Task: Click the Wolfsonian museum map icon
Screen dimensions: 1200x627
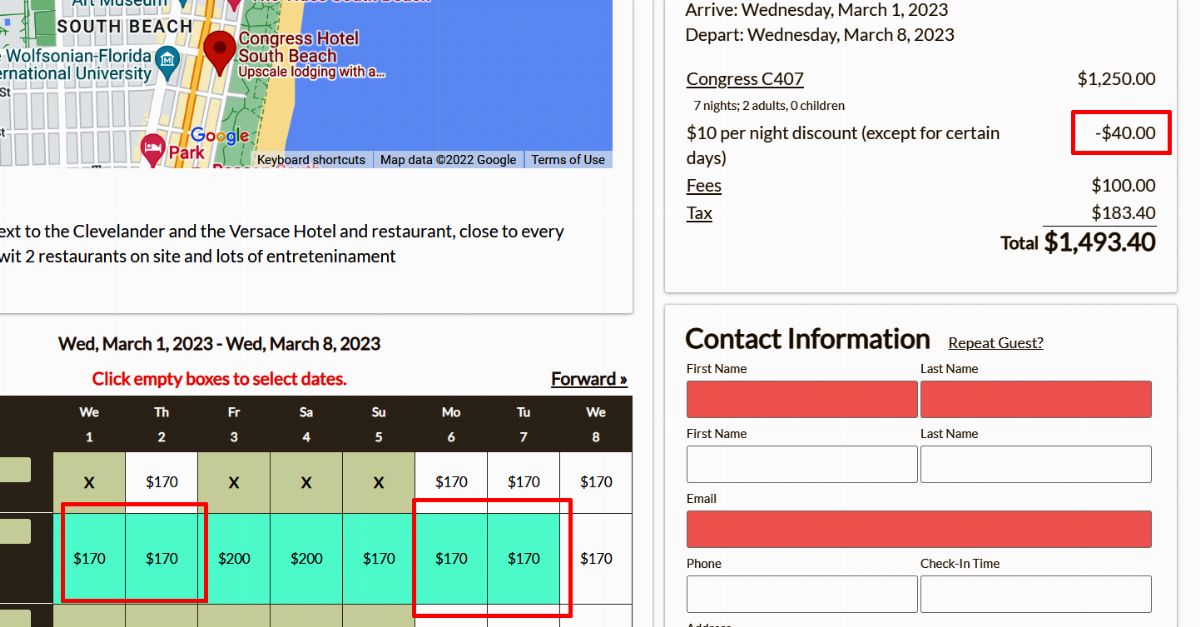Action: tap(168, 61)
